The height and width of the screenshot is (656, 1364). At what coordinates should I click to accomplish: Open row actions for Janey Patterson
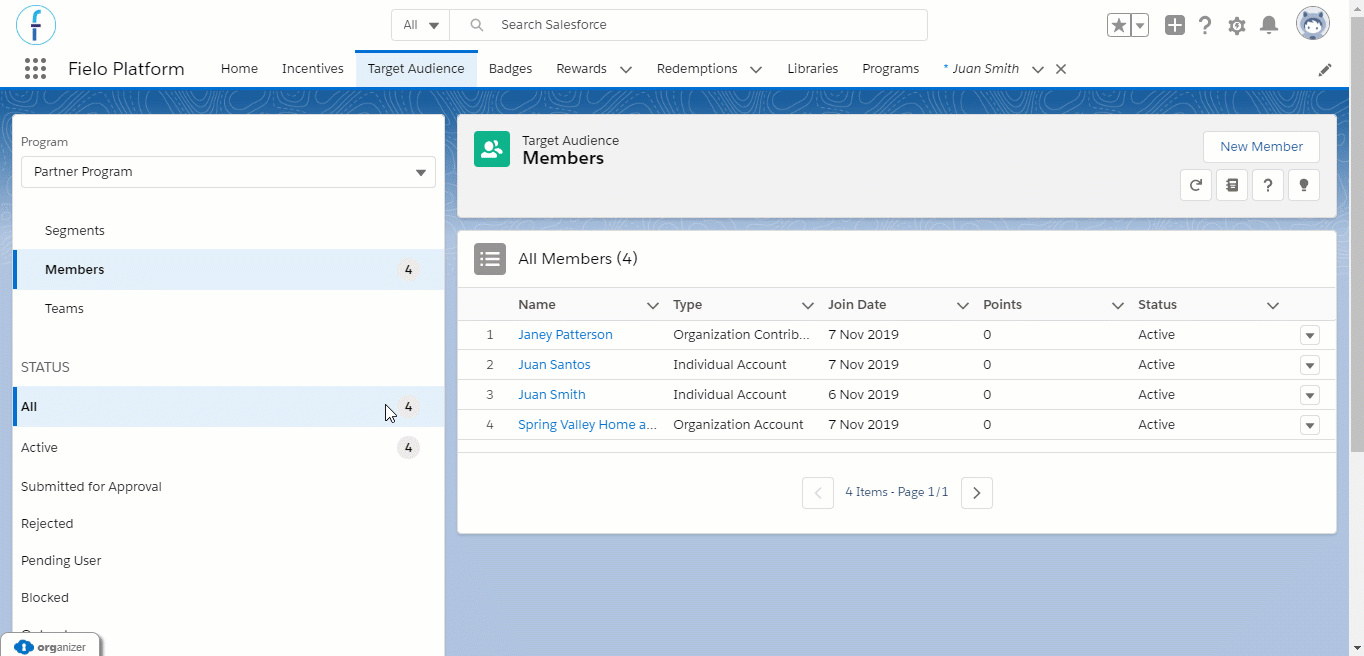click(x=1310, y=335)
